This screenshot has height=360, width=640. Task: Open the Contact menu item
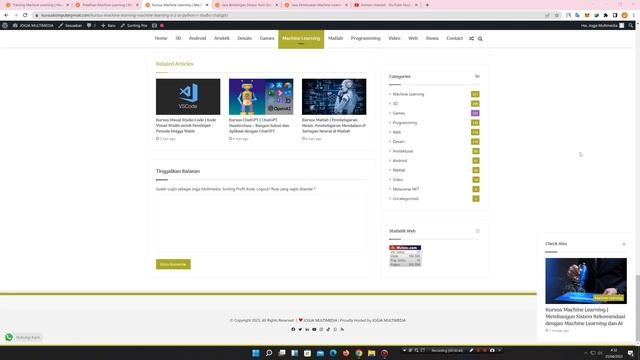(454, 38)
